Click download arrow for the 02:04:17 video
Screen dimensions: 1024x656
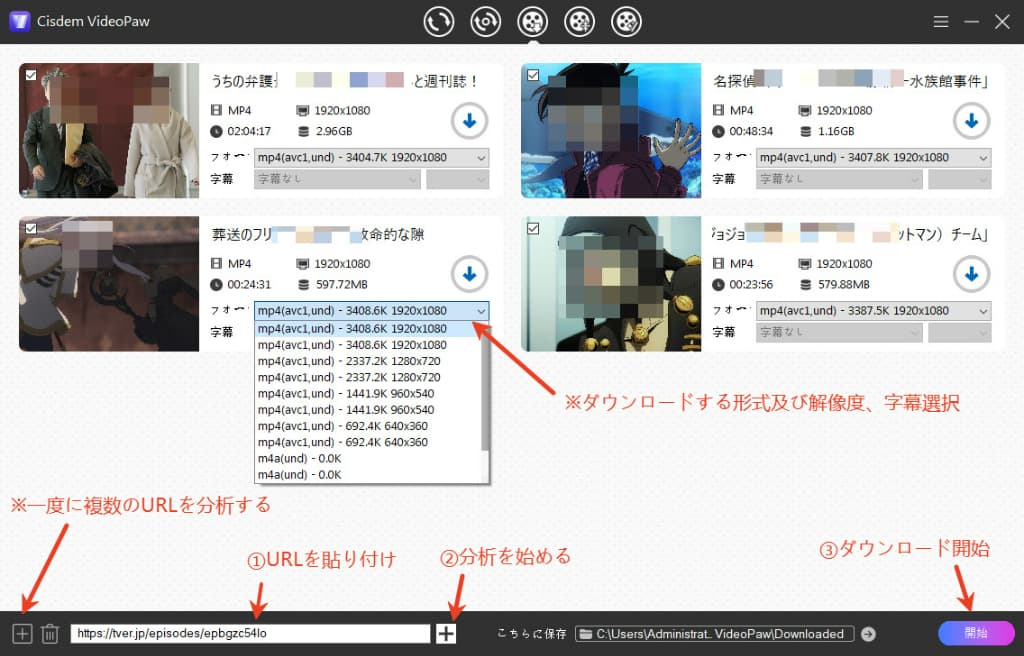point(468,121)
